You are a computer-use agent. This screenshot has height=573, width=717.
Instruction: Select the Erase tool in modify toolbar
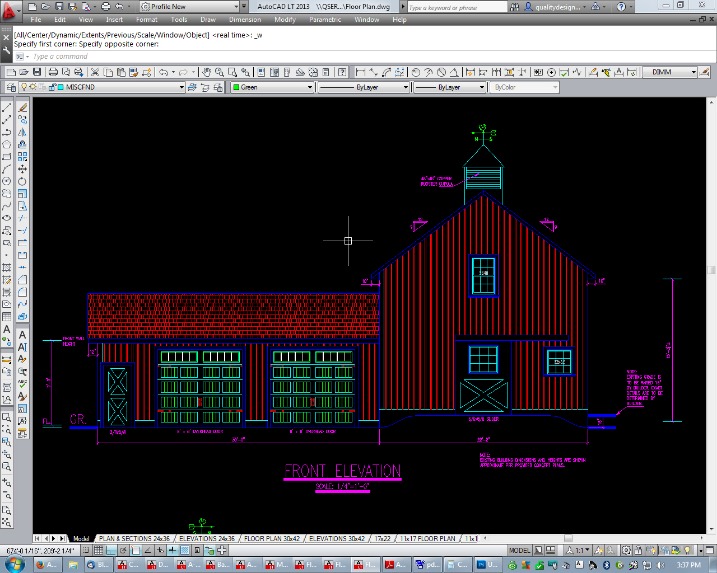point(22,108)
